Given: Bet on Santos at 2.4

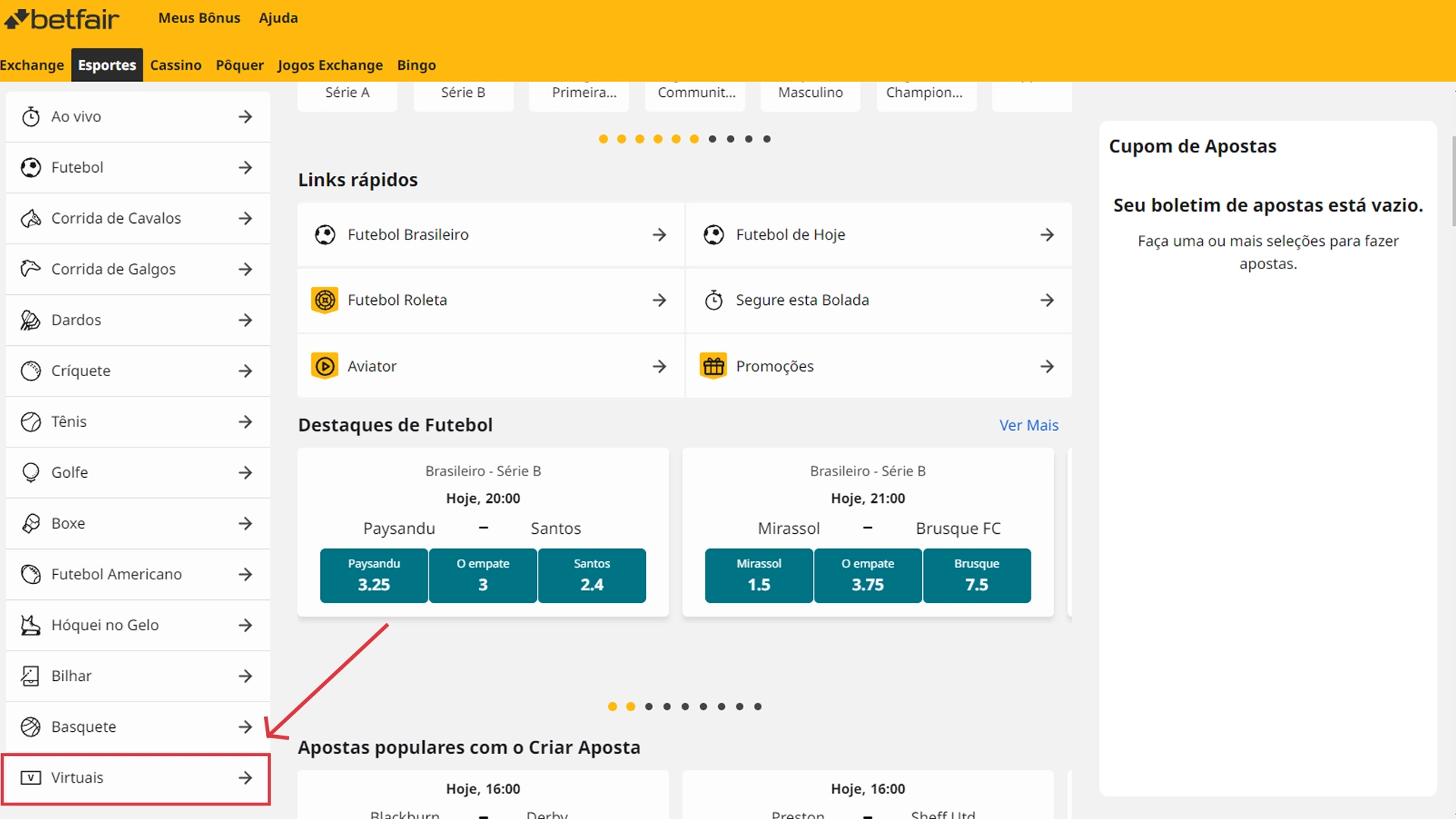Looking at the screenshot, I should [x=591, y=576].
